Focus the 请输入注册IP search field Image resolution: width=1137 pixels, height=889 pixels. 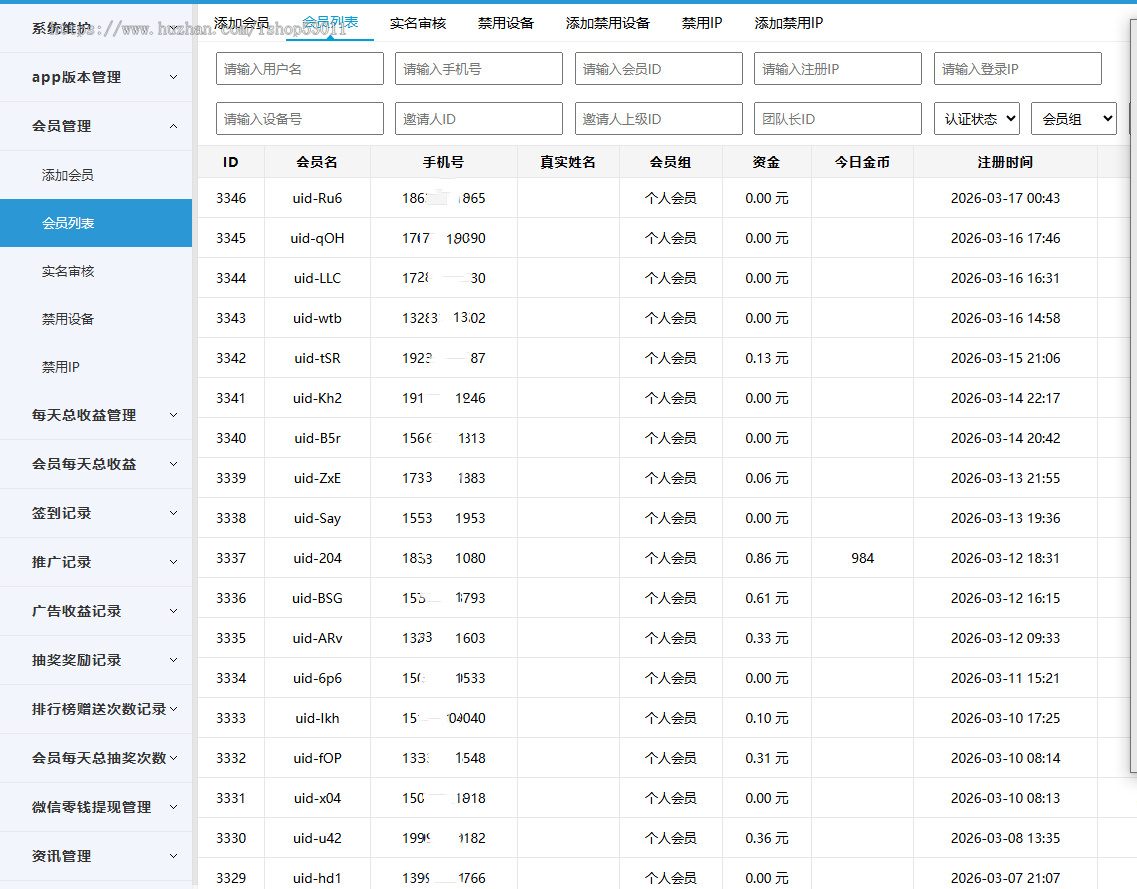coord(838,69)
